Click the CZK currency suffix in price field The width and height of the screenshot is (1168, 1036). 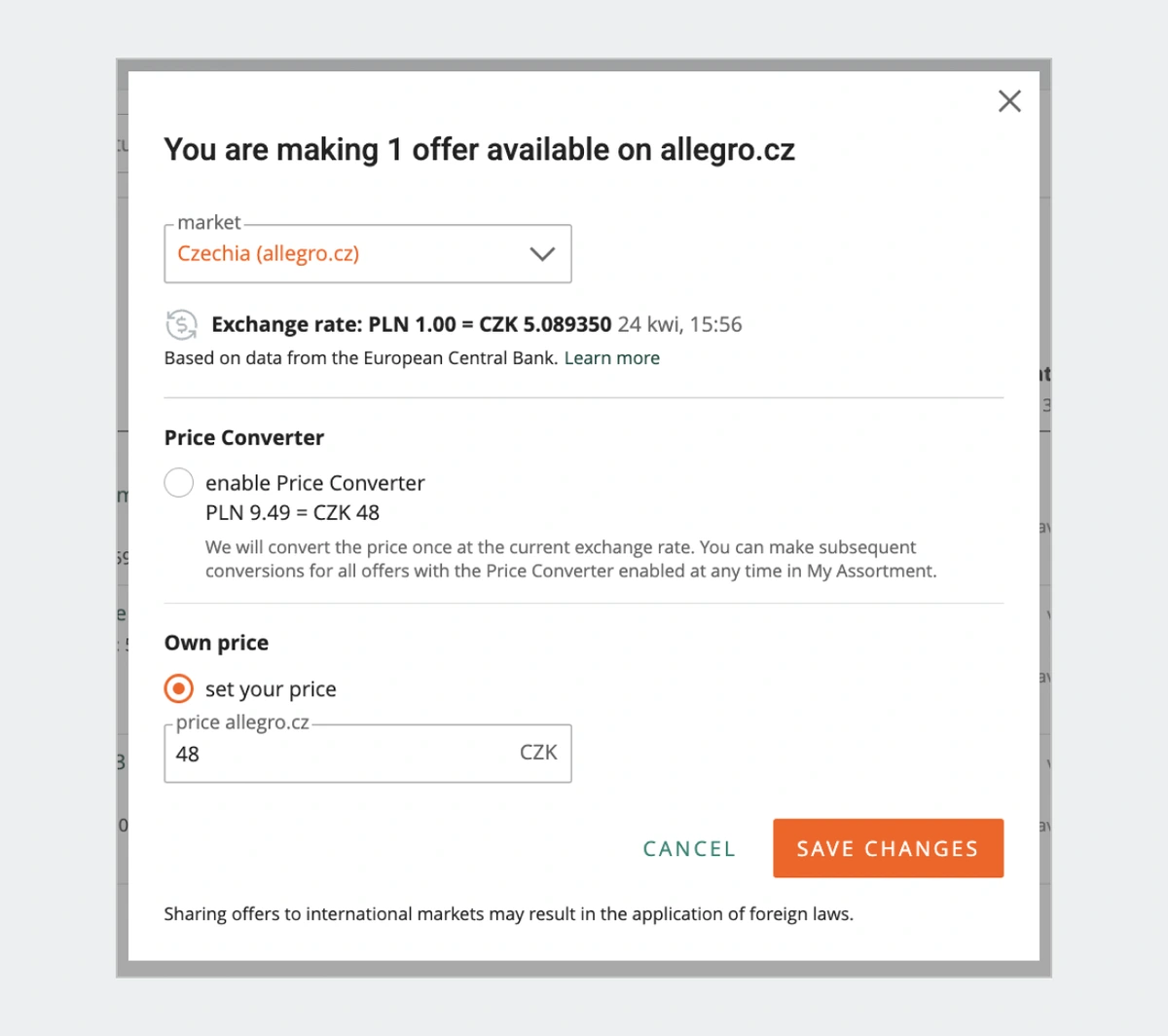538,753
